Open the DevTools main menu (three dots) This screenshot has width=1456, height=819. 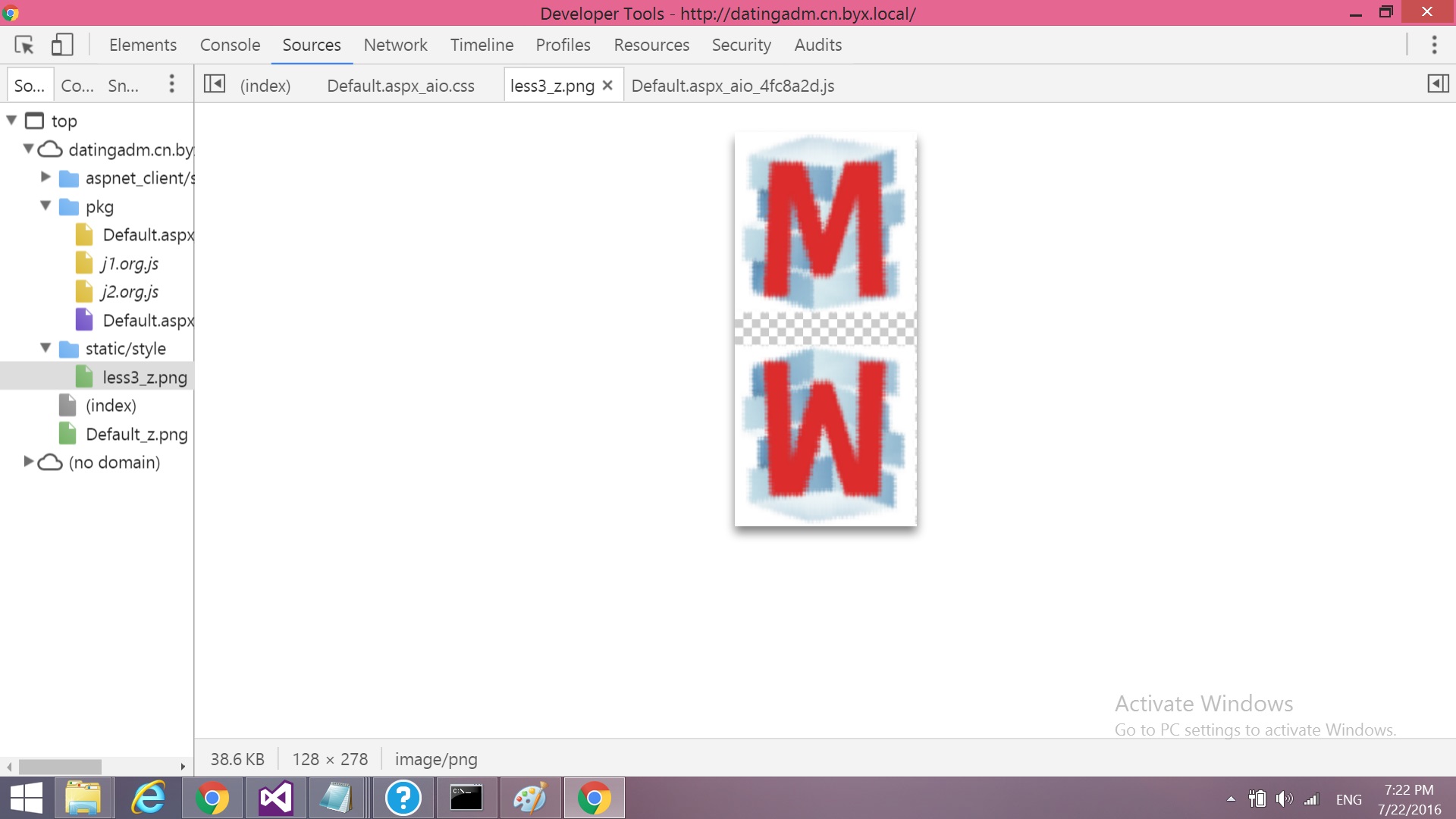(x=1435, y=45)
